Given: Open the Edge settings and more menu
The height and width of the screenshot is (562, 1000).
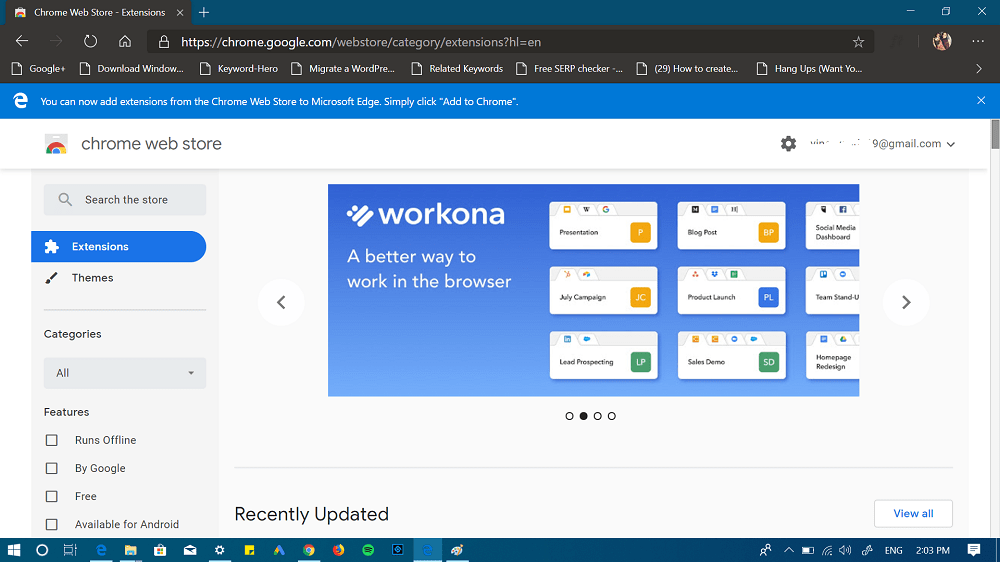Looking at the screenshot, I should pyautogui.click(x=978, y=41).
